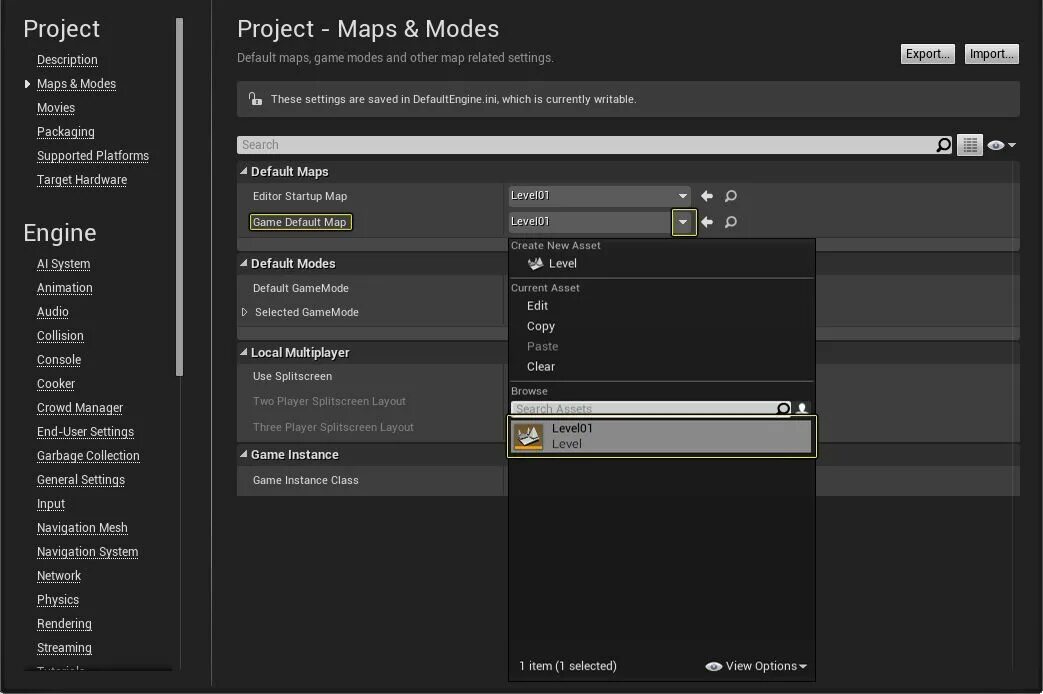Open the Crowd Manager settings
Viewport: 1043px width, 694px height.
click(80, 408)
